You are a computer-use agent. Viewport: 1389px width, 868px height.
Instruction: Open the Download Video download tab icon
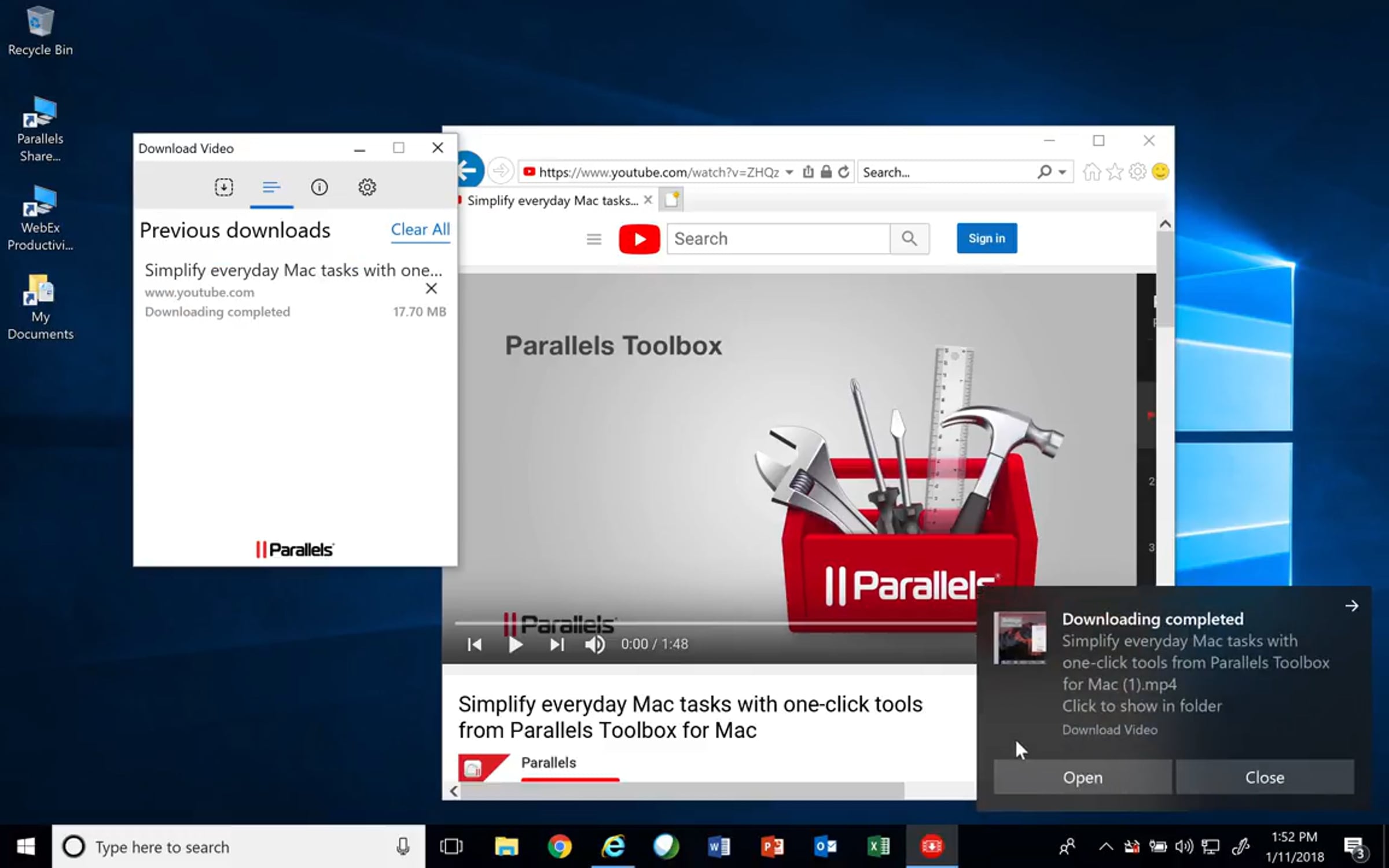tap(223, 187)
